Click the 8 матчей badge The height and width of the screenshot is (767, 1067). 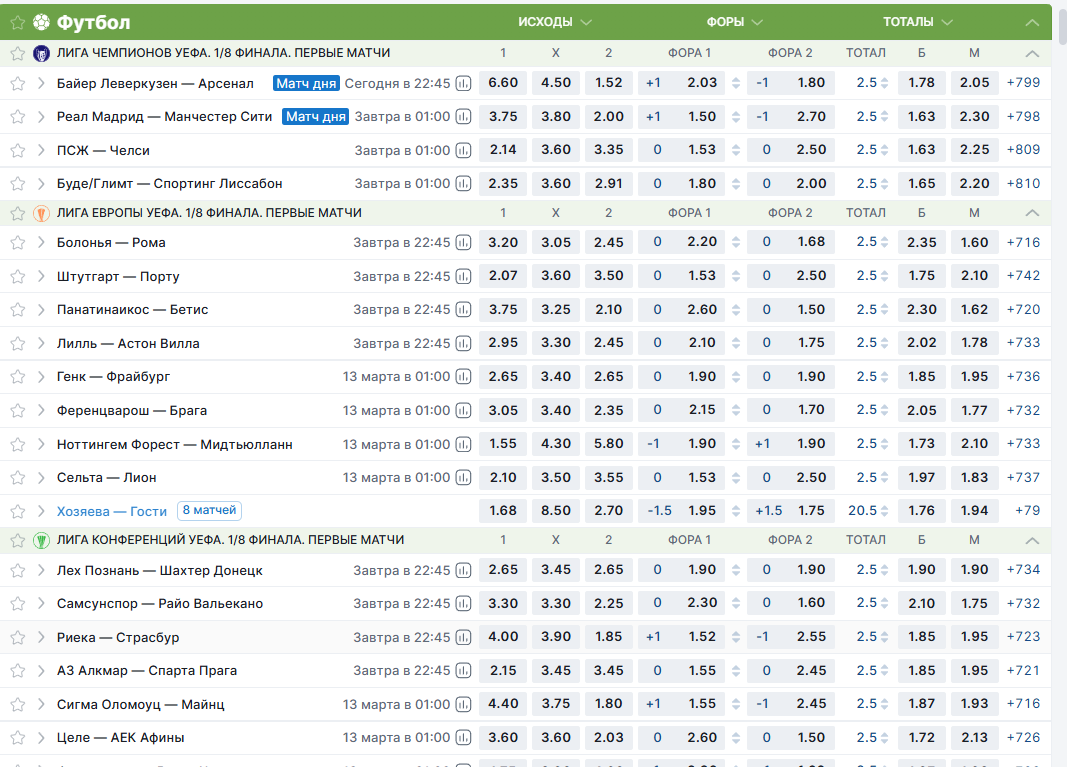tap(209, 511)
